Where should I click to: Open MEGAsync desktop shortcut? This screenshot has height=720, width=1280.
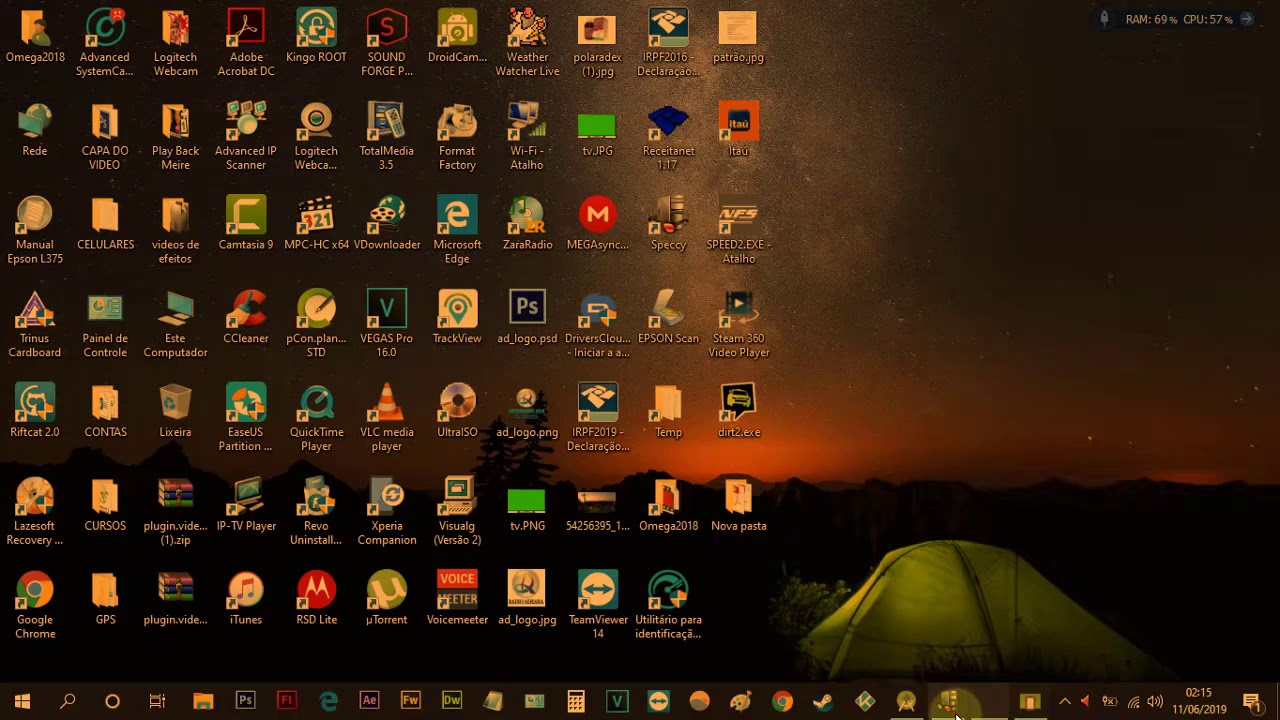click(598, 223)
